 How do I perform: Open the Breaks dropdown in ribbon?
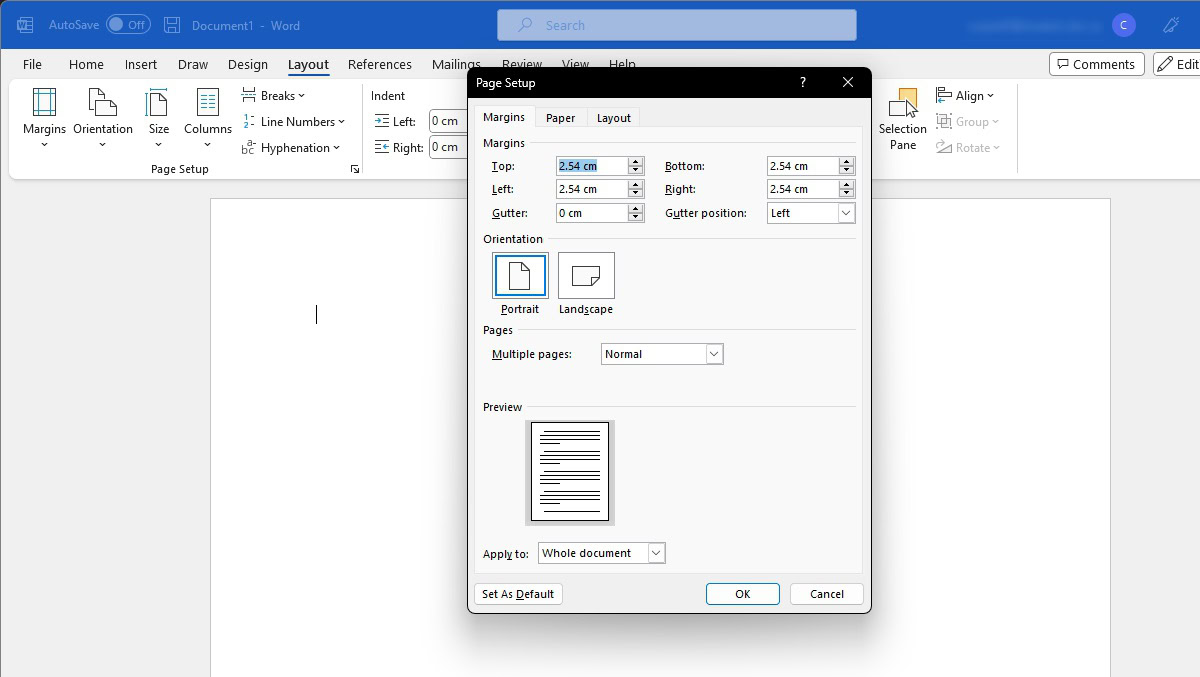click(x=274, y=96)
